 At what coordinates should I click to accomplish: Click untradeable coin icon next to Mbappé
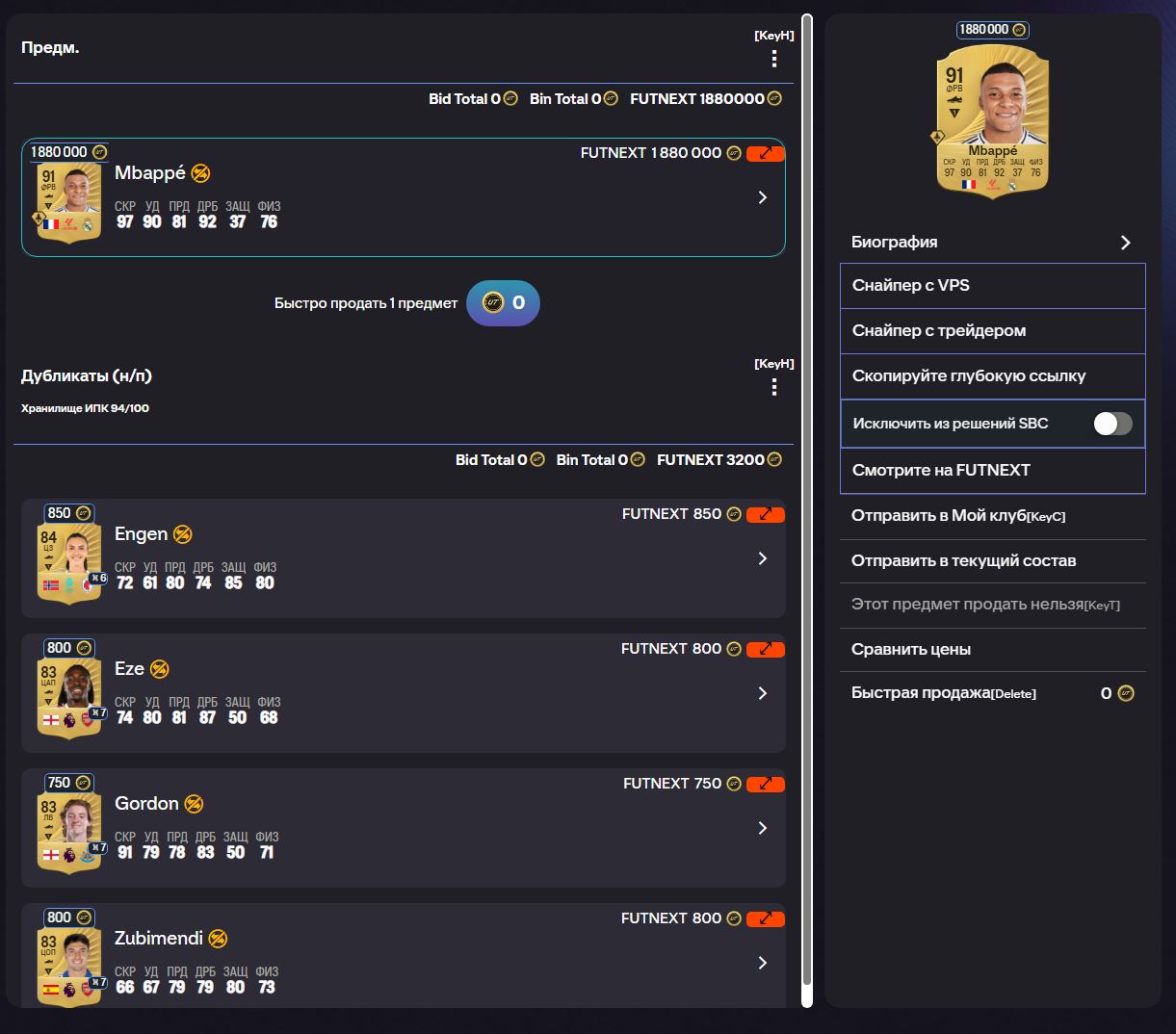coord(200,173)
